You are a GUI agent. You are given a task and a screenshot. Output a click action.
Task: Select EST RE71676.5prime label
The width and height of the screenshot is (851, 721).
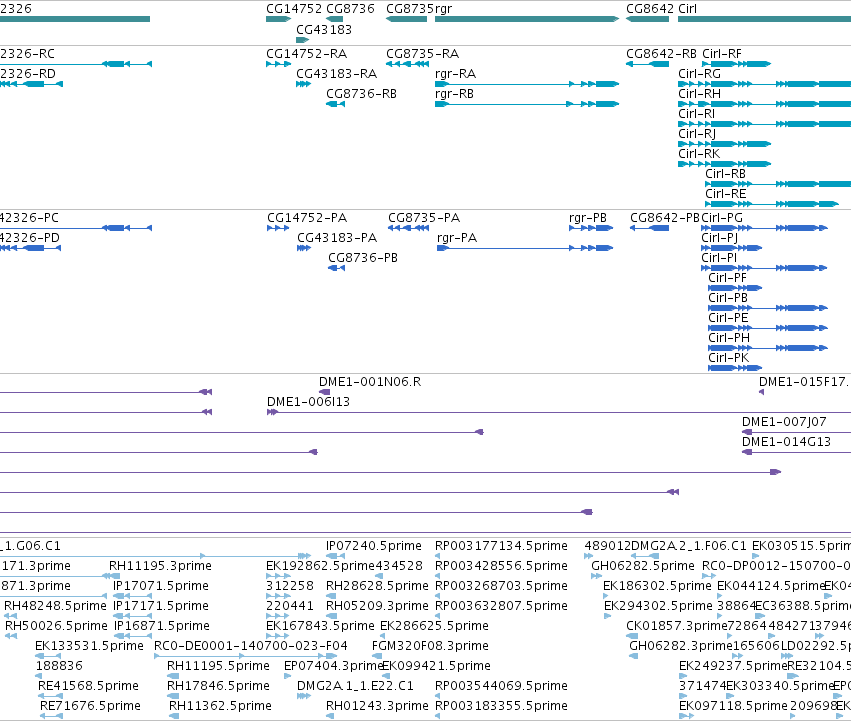(x=90, y=706)
